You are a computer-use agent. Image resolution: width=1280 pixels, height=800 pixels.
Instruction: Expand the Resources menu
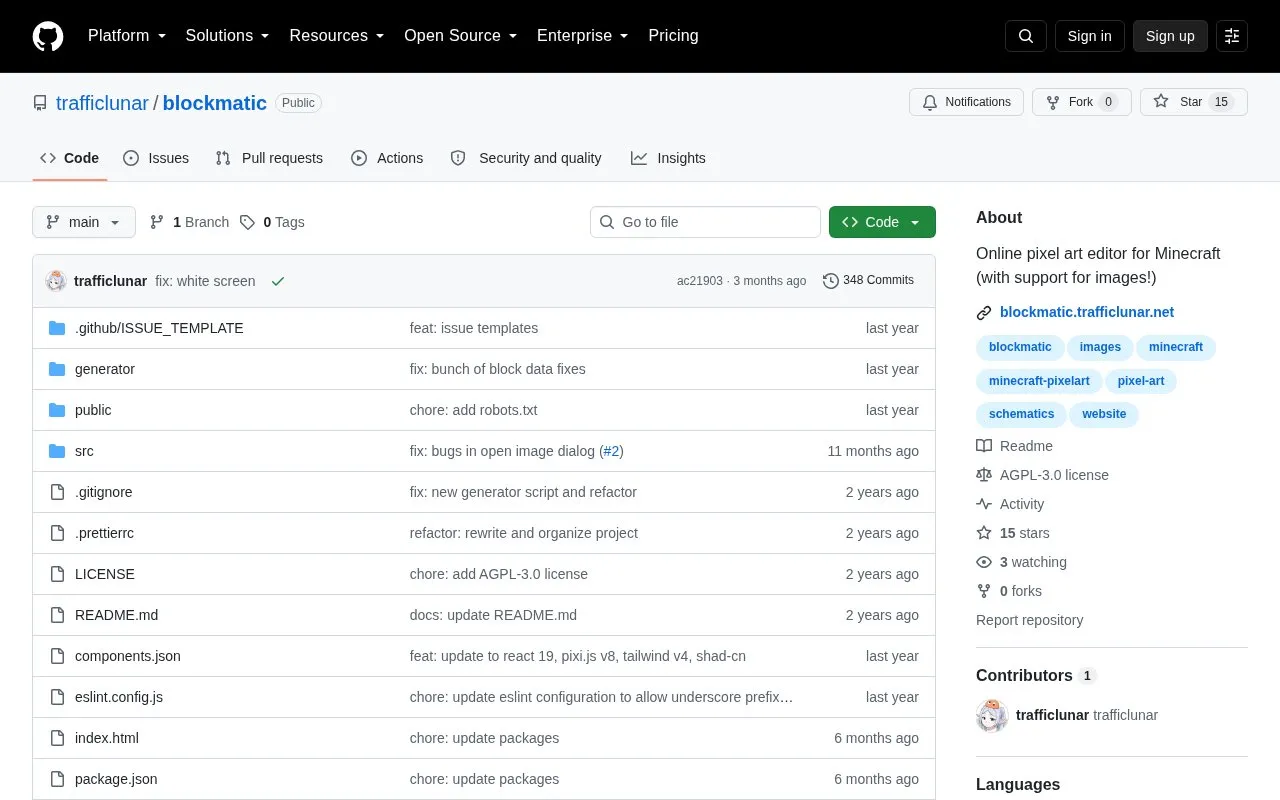click(337, 36)
